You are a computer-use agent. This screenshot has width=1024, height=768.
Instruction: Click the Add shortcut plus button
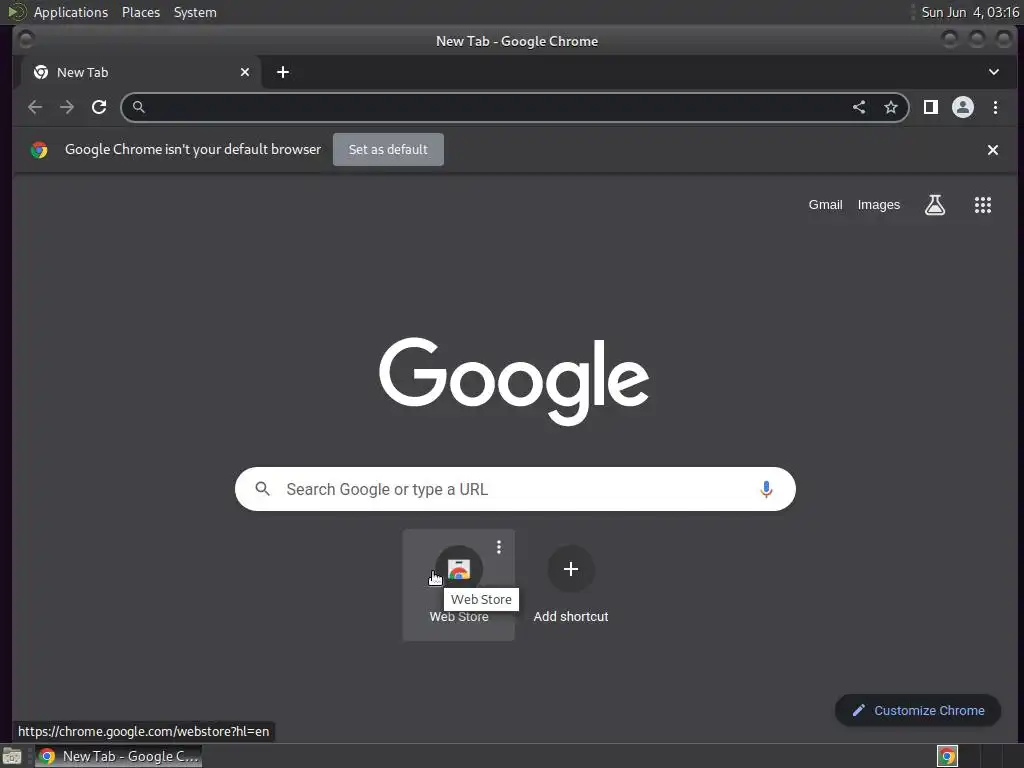(571, 569)
